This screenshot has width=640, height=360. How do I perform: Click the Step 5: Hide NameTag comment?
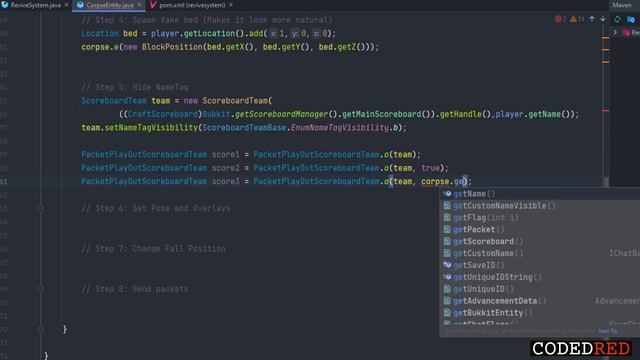[x=135, y=87]
